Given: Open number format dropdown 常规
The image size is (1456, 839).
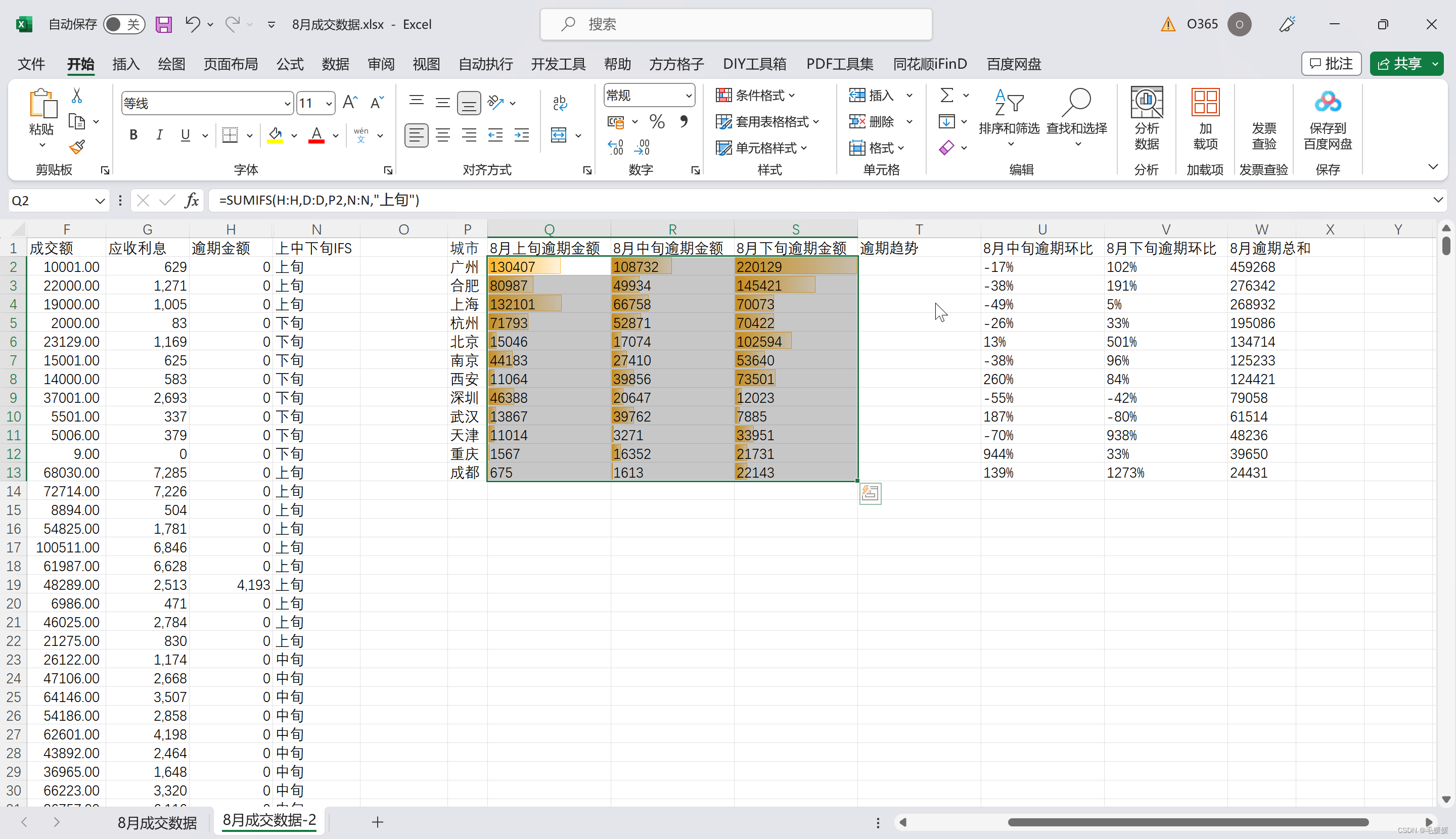Looking at the screenshot, I should 688,95.
